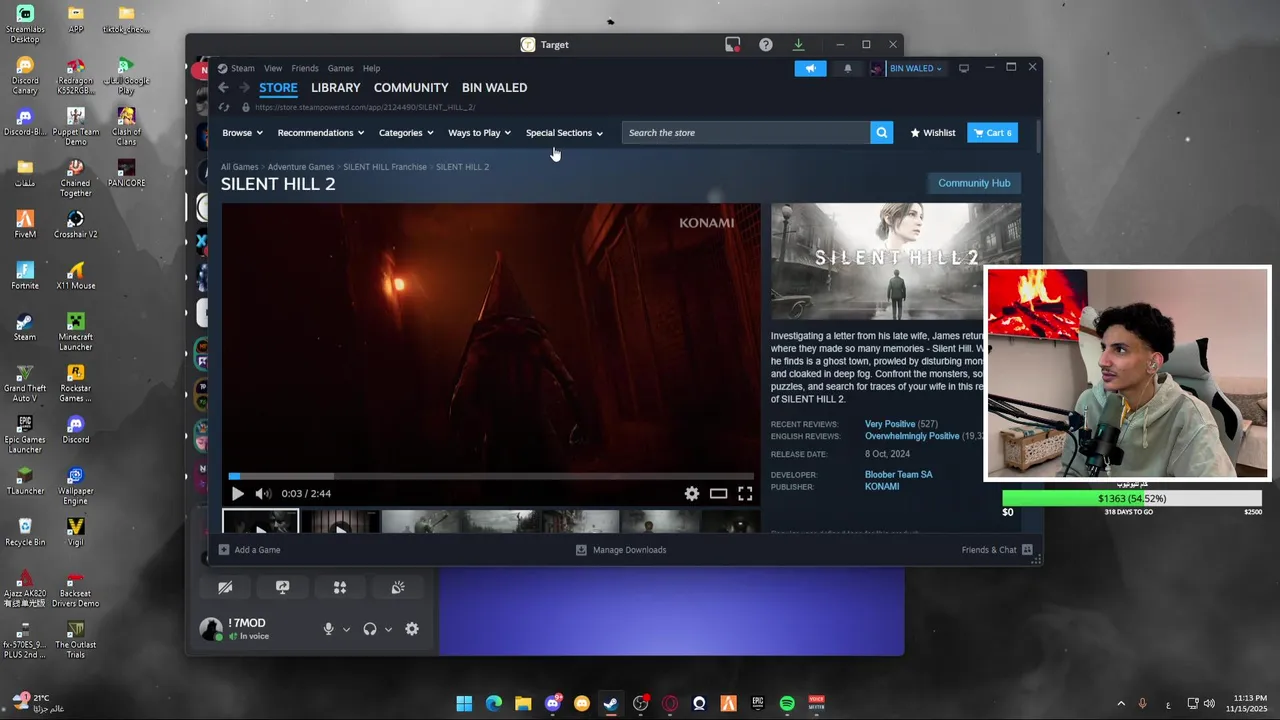This screenshot has width=1280, height=720.
Task: Click the Adventure Games breadcrumb link
Action: [301, 167]
